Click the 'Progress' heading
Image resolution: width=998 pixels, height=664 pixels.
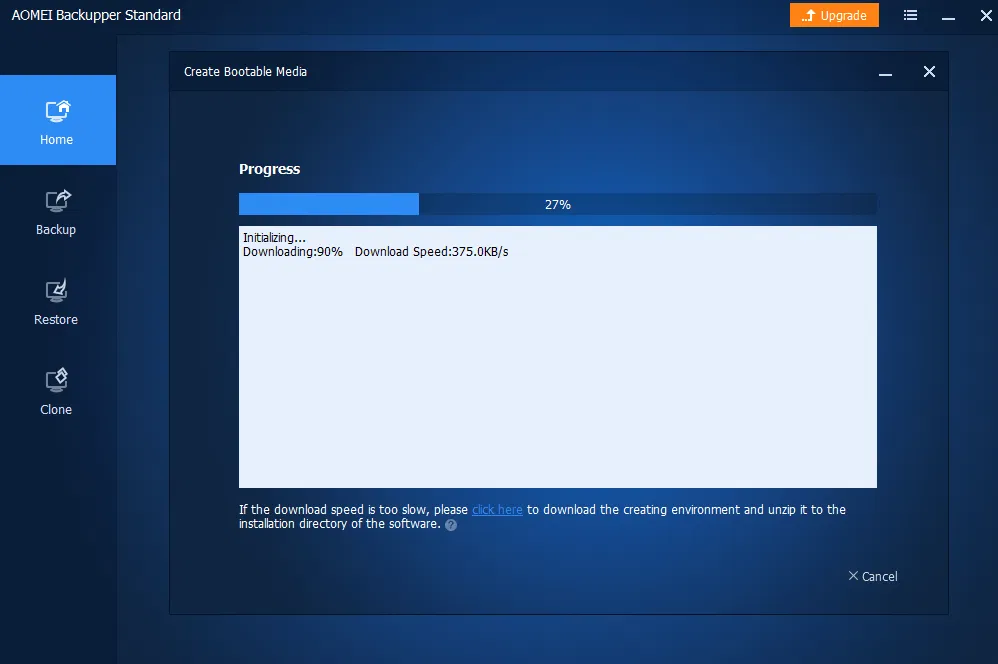pos(269,169)
